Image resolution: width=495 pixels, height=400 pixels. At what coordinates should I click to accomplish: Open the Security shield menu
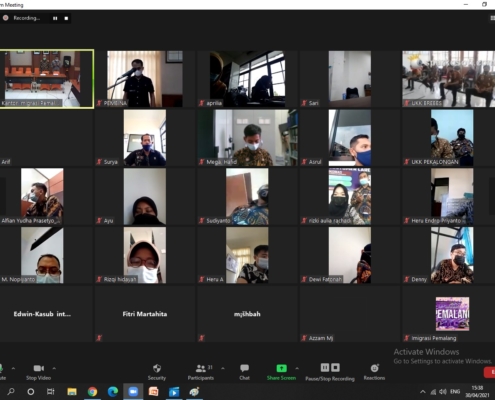pyautogui.click(x=157, y=372)
